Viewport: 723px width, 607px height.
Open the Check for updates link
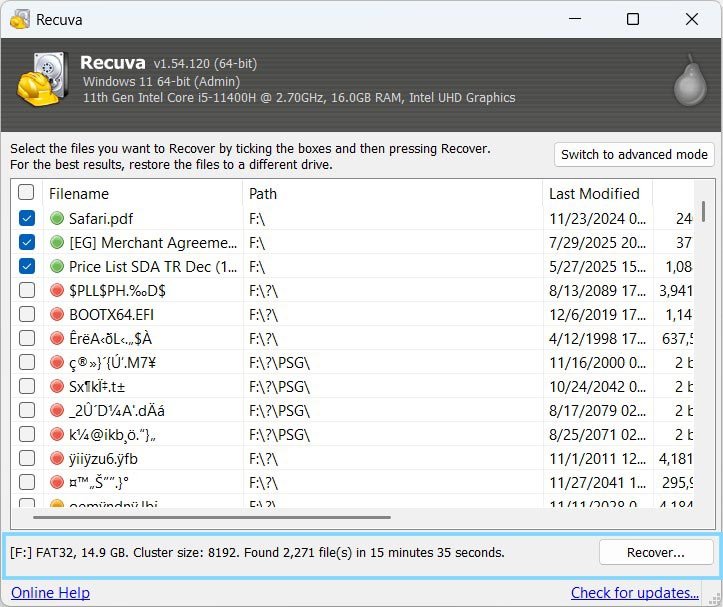click(634, 593)
